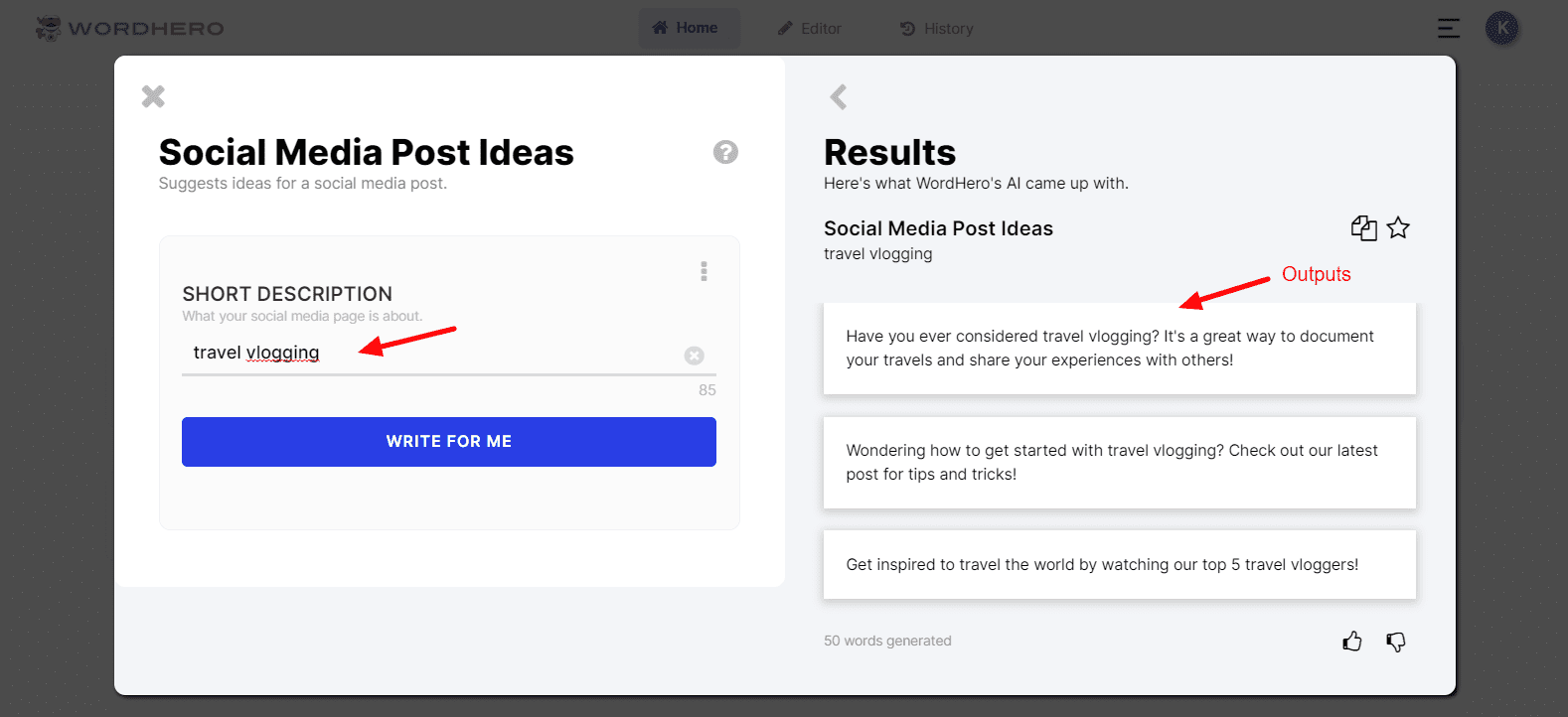Favorite the result with star icon
The width and height of the screenshot is (1568, 717).
(x=1398, y=228)
